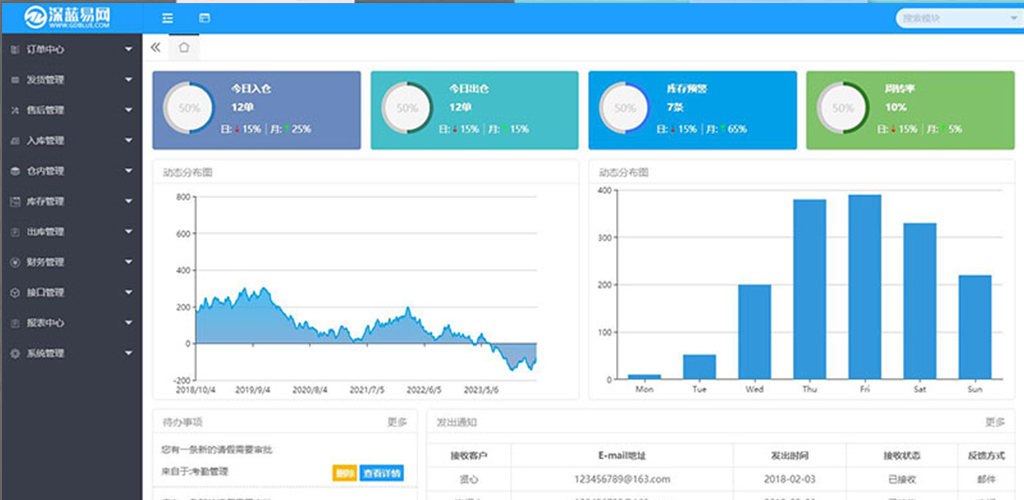1024x500 pixels.
Task: Click the window layout icon in top bar
Action: [204, 18]
